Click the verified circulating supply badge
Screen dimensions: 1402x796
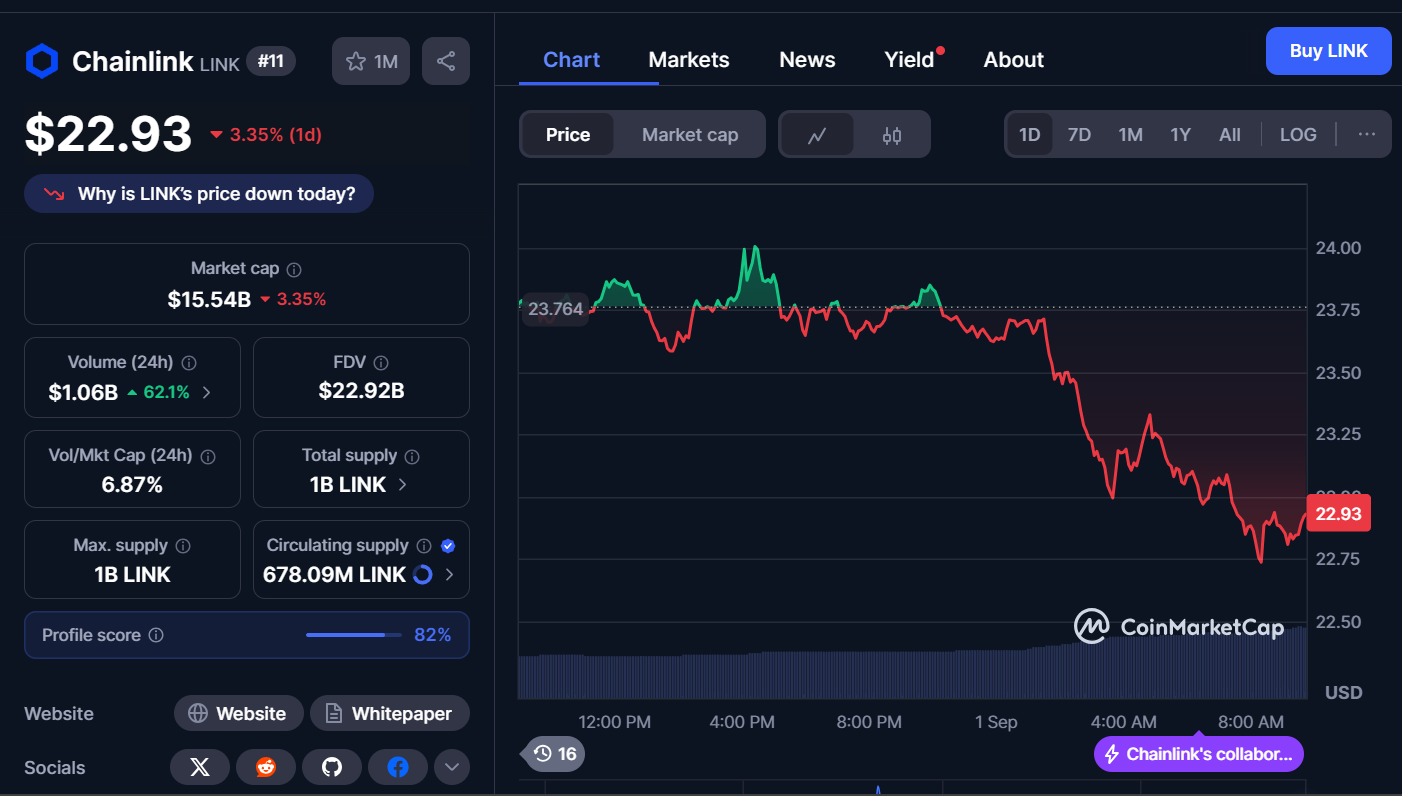[x=448, y=546]
